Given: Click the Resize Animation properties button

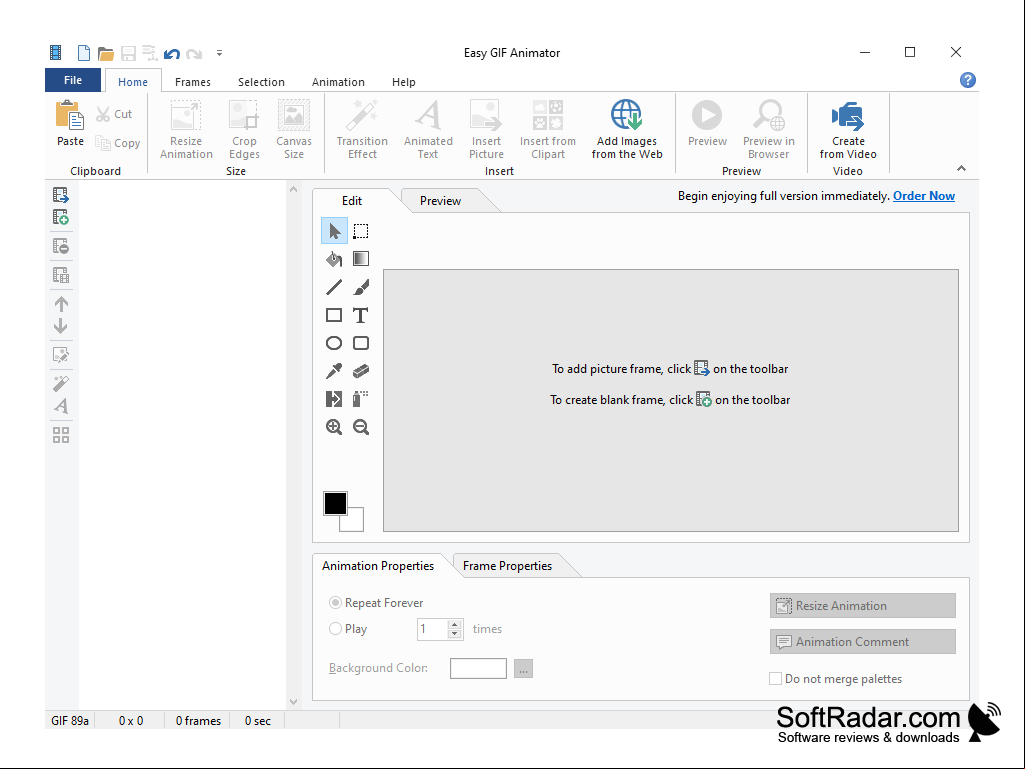Looking at the screenshot, I should tap(863, 606).
